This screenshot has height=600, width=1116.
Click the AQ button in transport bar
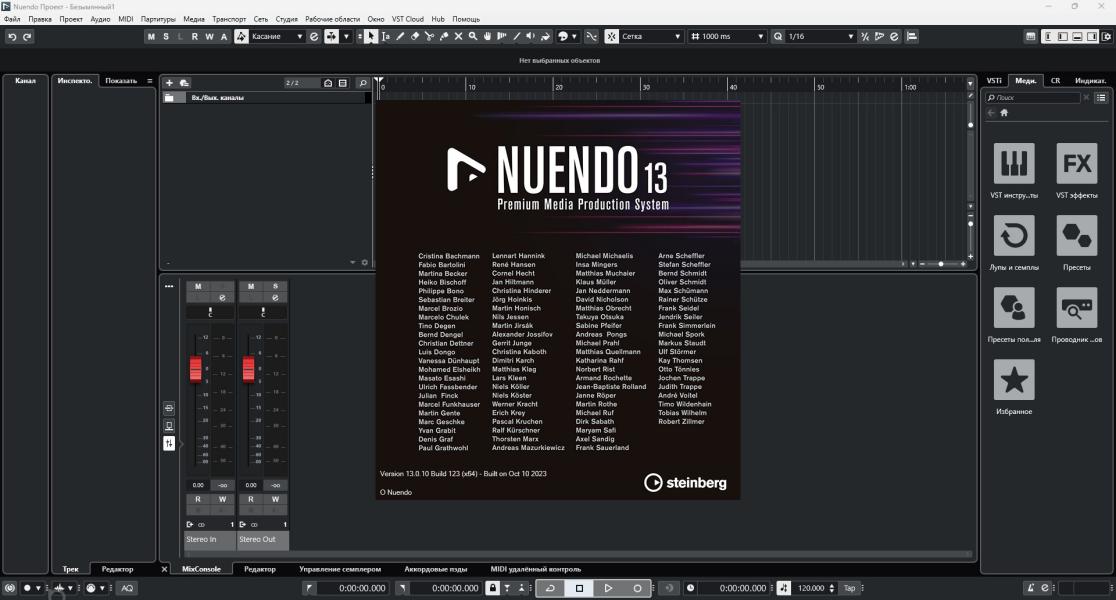tap(127, 588)
